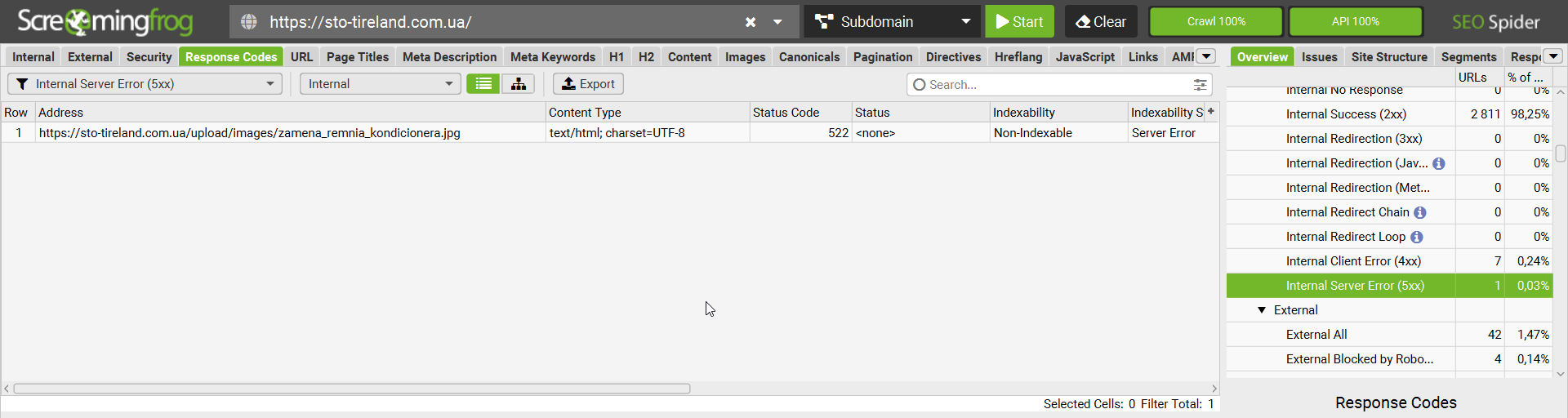
Task: Select the Non-Indexable cell
Action: tap(1058, 133)
